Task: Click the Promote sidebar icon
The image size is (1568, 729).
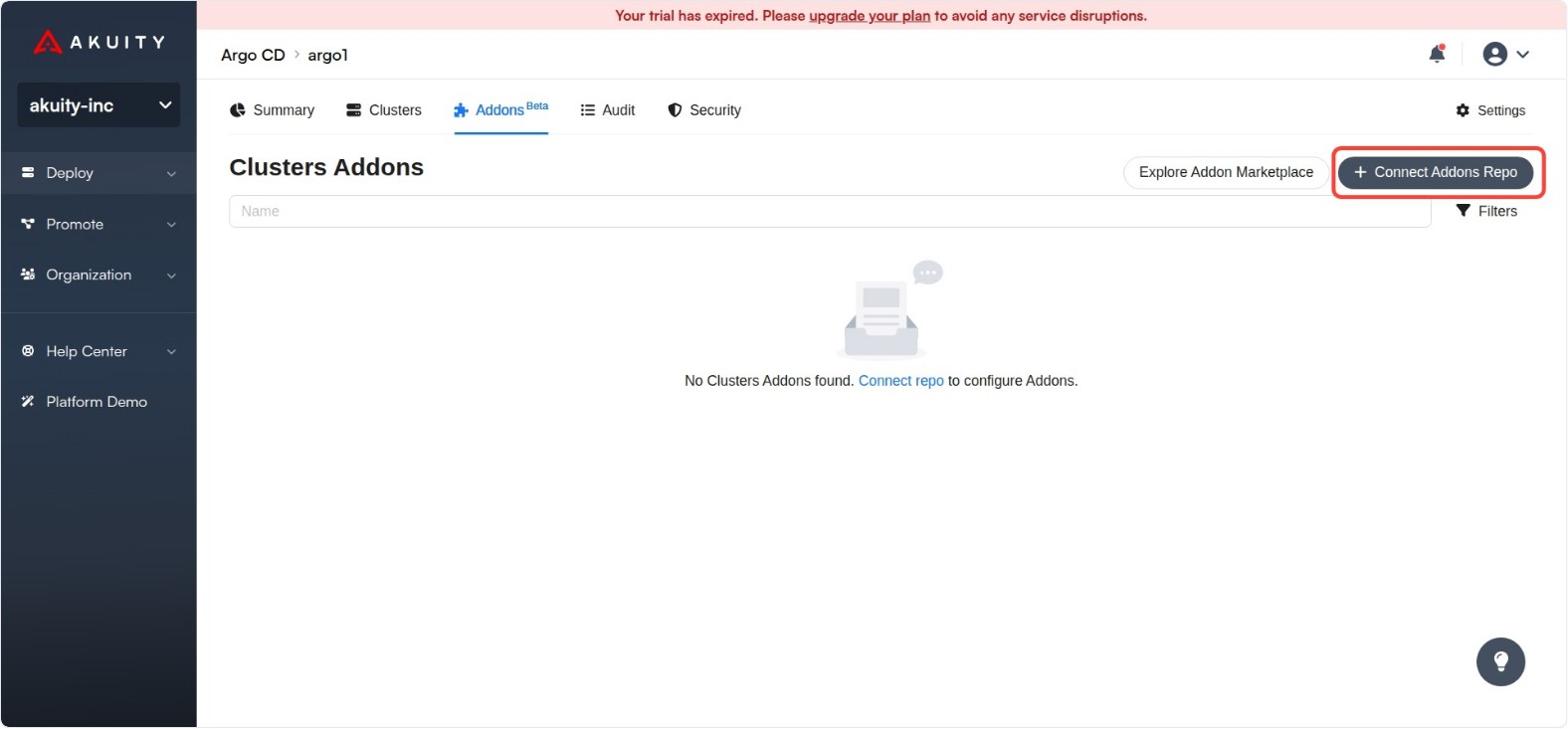Action: point(28,225)
